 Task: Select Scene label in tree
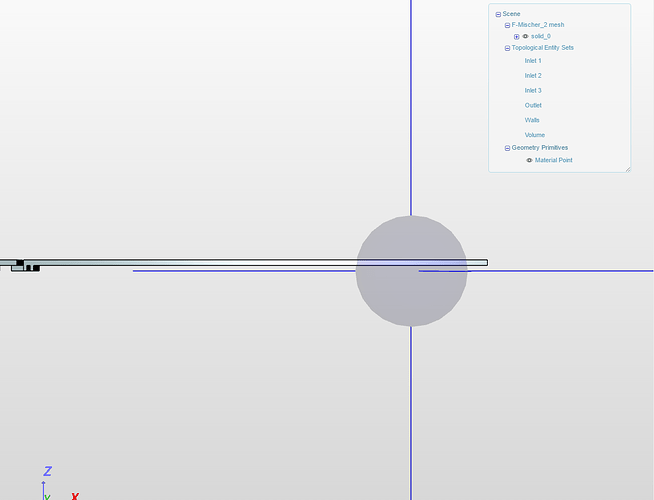pos(511,14)
